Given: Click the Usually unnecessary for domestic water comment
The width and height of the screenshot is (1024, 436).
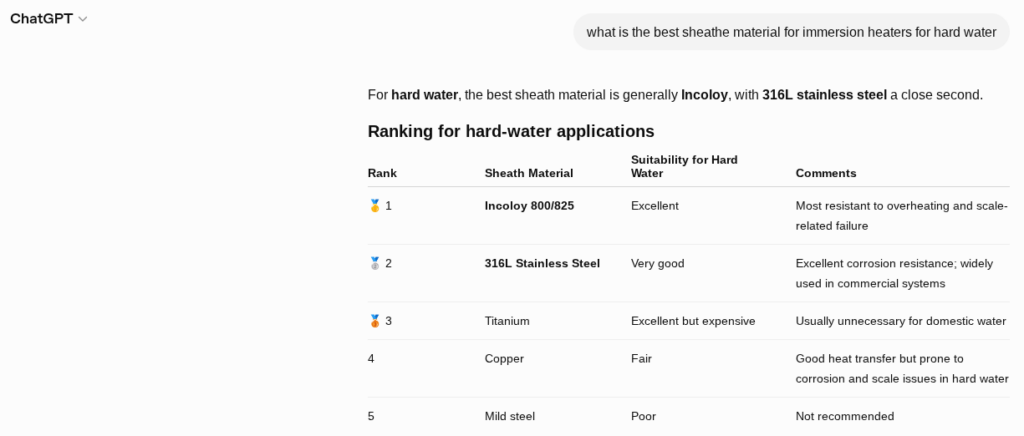Looking at the screenshot, I should tap(901, 321).
